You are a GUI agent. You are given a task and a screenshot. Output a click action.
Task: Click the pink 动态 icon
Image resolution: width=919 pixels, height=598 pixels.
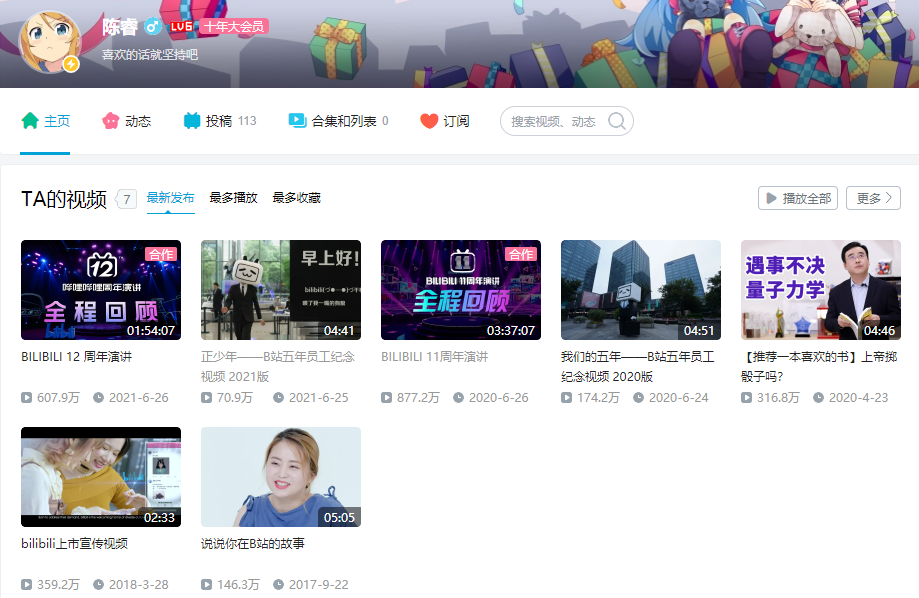(111, 121)
